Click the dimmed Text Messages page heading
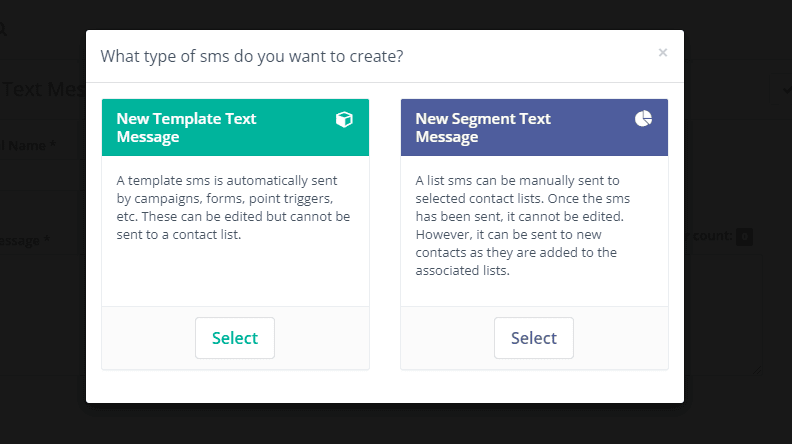792x444 pixels. 42,89
